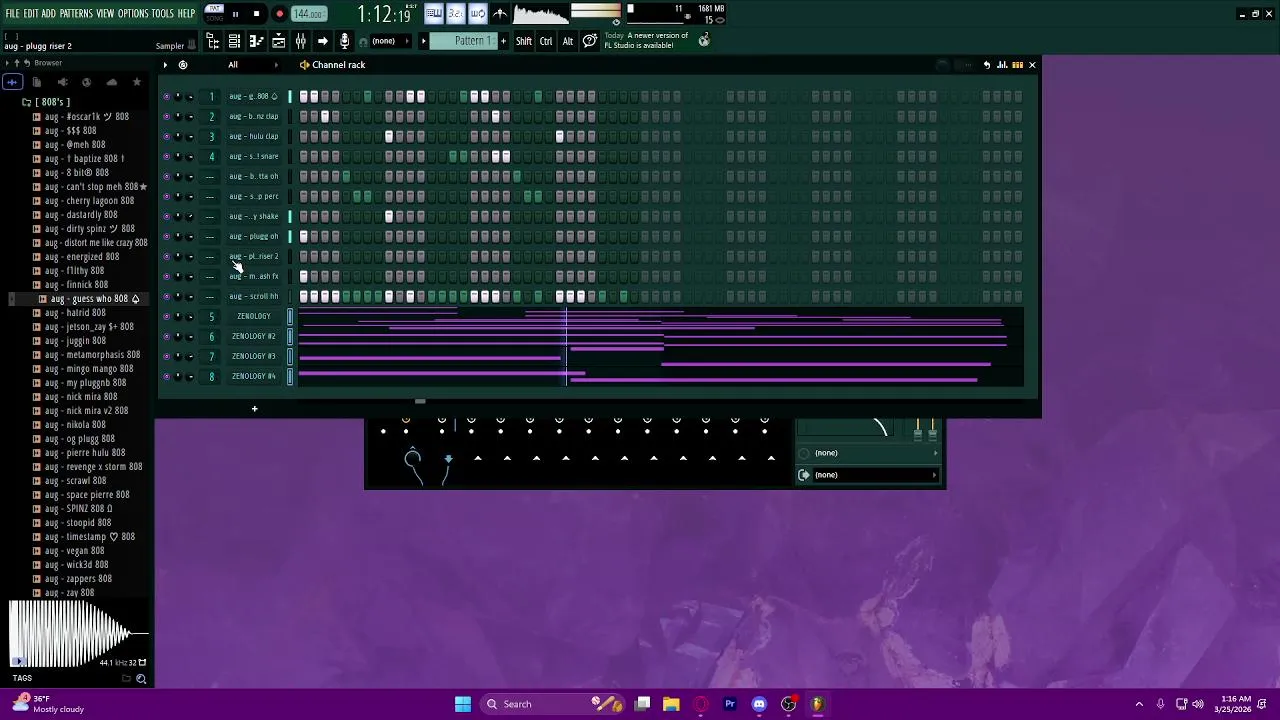Expand the Browser panel options arrow
Viewport: 1280px width, 720px height.
click(x=7, y=63)
